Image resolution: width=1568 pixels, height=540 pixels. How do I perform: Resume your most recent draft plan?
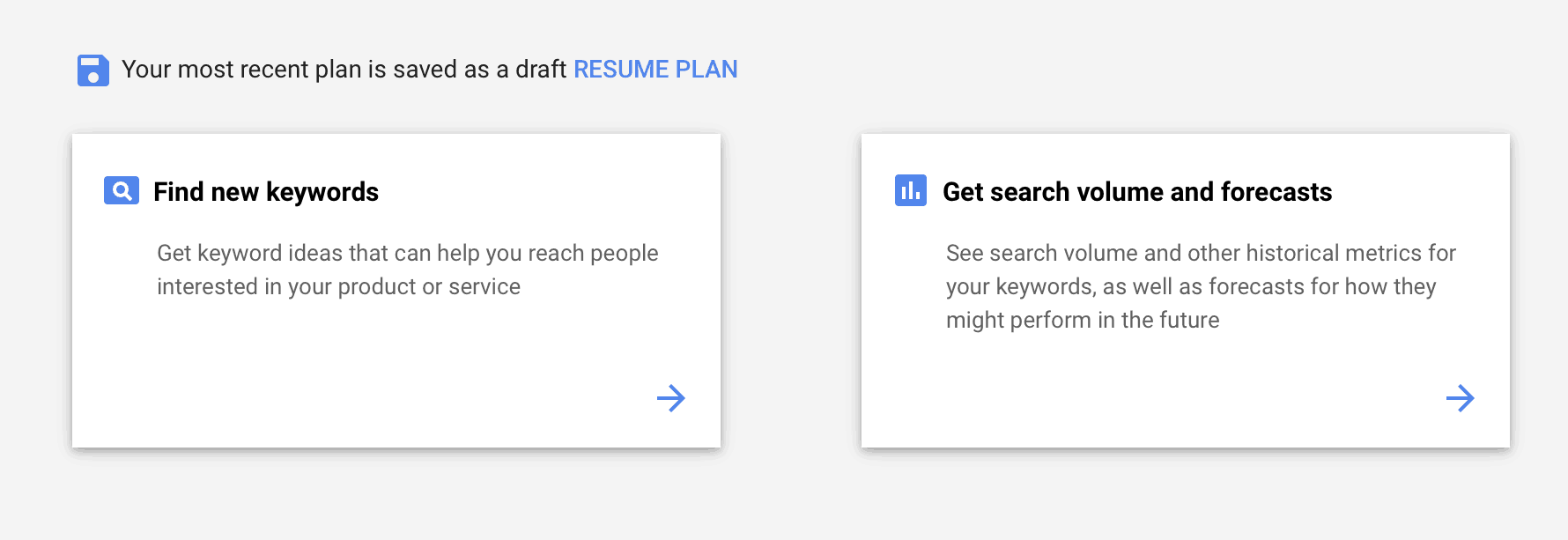(x=655, y=69)
